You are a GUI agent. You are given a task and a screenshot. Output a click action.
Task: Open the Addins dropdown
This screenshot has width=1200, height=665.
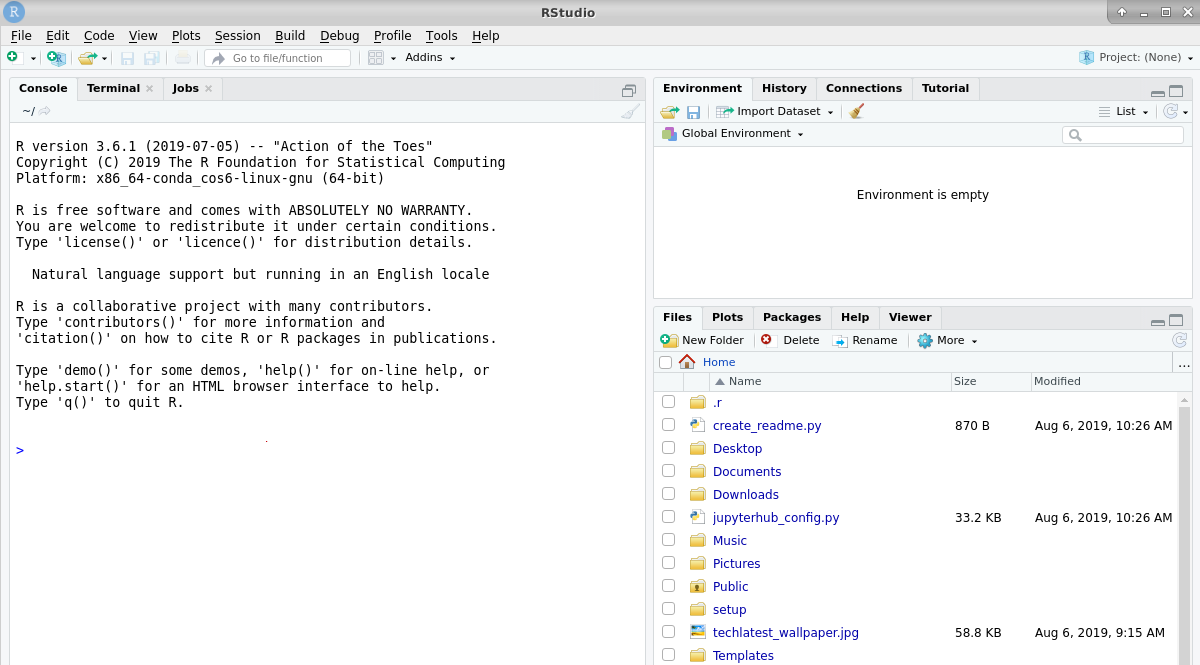[x=430, y=58]
